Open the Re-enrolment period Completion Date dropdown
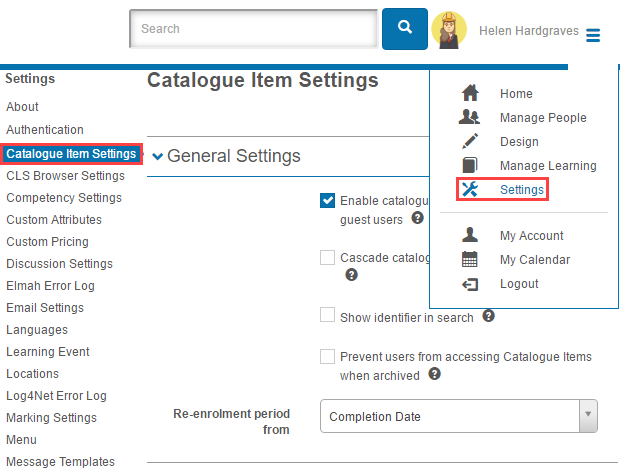The image size is (620, 473). click(x=458, y=416)
